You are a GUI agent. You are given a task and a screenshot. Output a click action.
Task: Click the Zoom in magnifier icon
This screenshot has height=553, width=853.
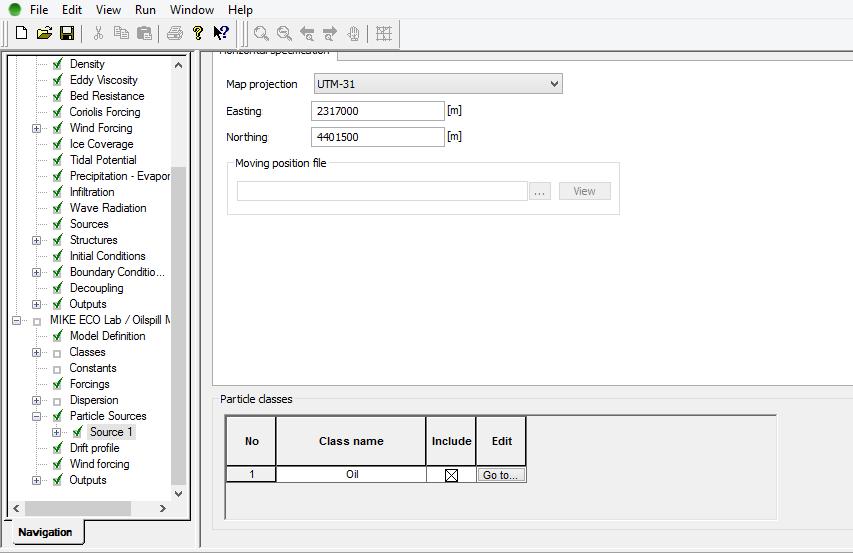(261, 34)
